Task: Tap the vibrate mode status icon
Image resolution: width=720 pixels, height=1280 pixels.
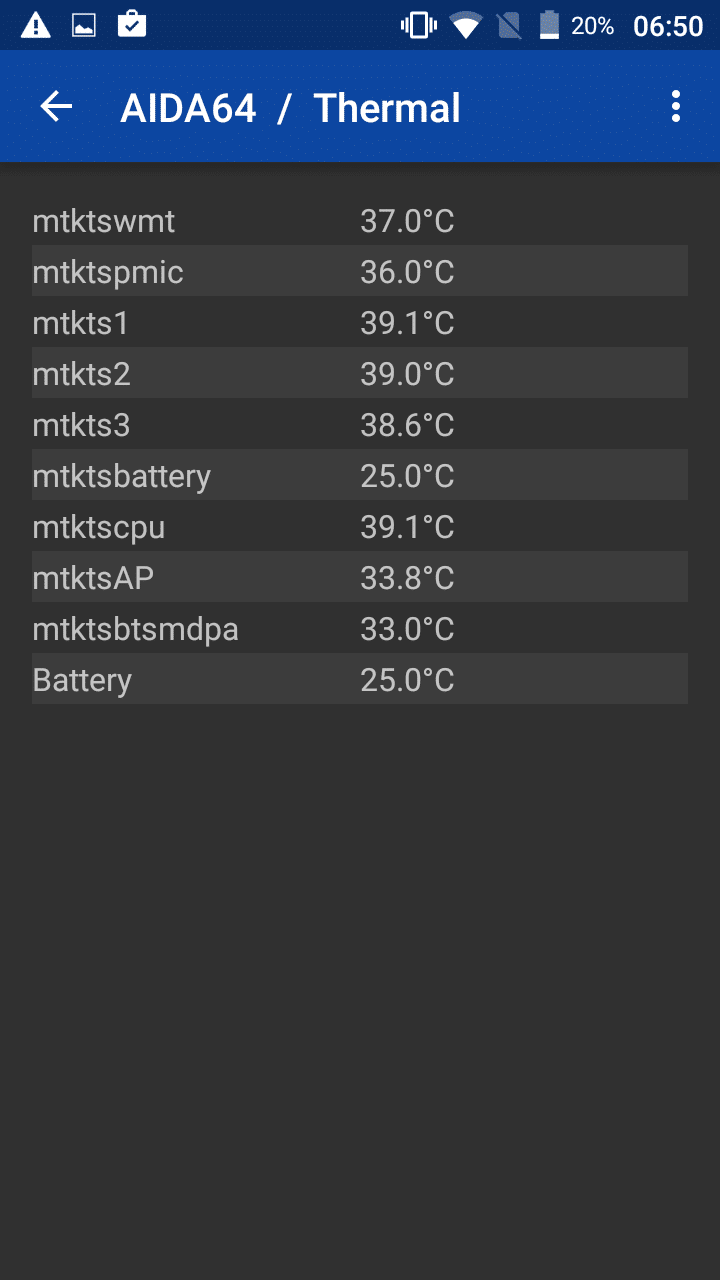Action: (x=418, y=25)
